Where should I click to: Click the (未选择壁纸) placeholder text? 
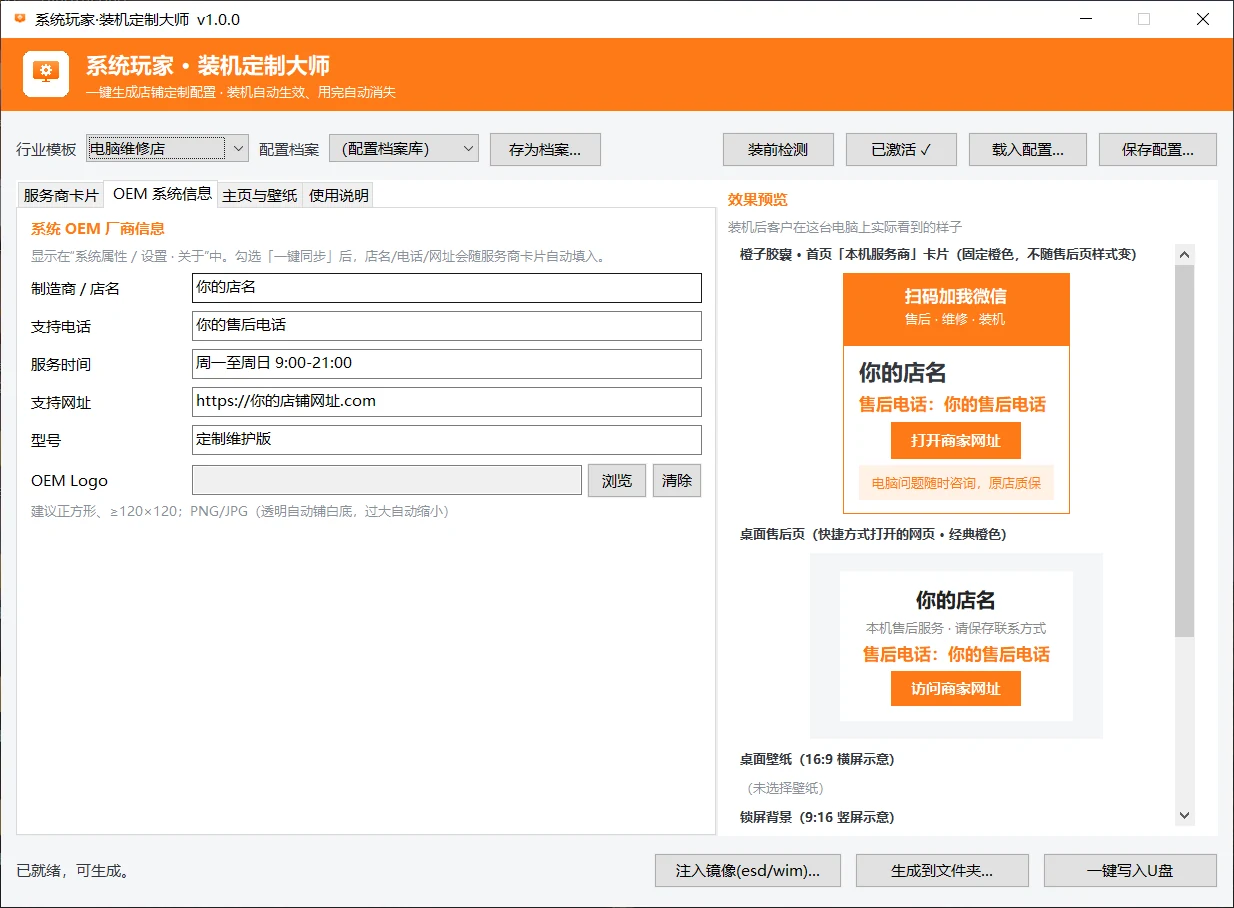pyautogui.click(x=786, y=788)
